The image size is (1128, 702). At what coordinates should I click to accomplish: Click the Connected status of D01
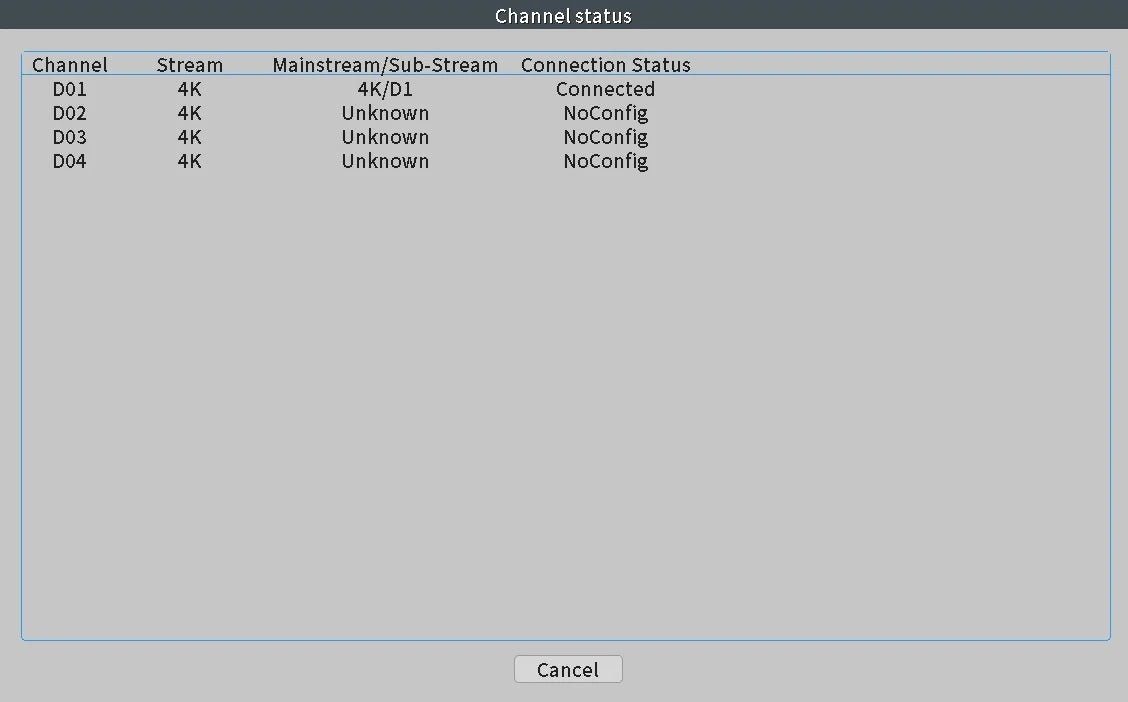606,89
